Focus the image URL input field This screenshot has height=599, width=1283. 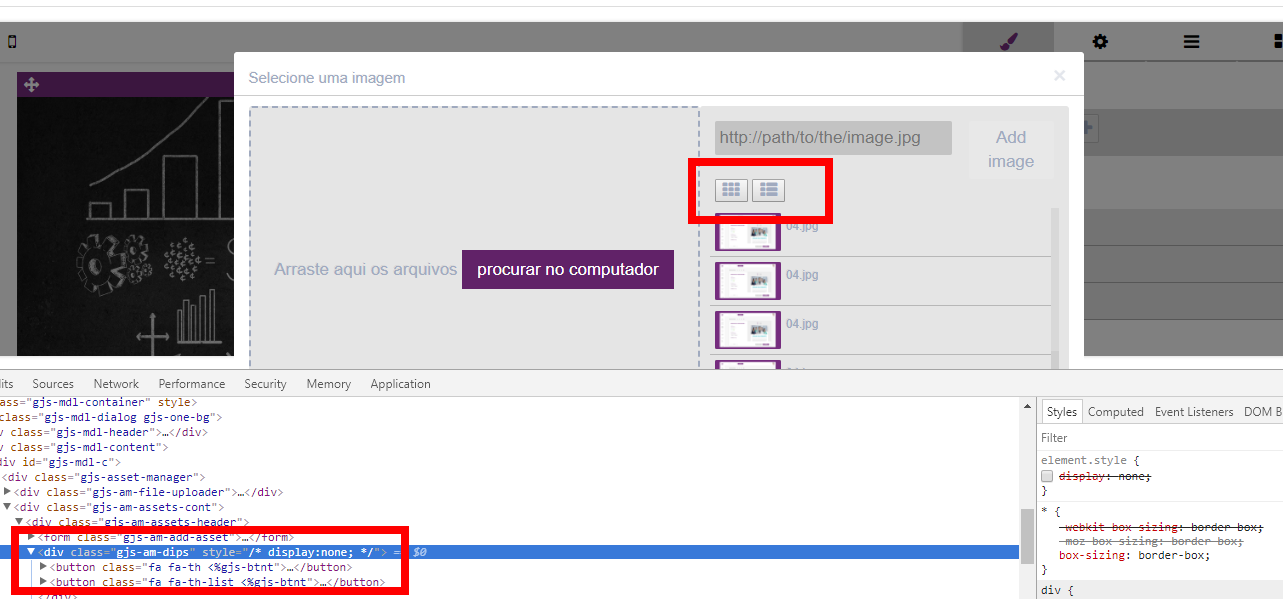(833, 138)
